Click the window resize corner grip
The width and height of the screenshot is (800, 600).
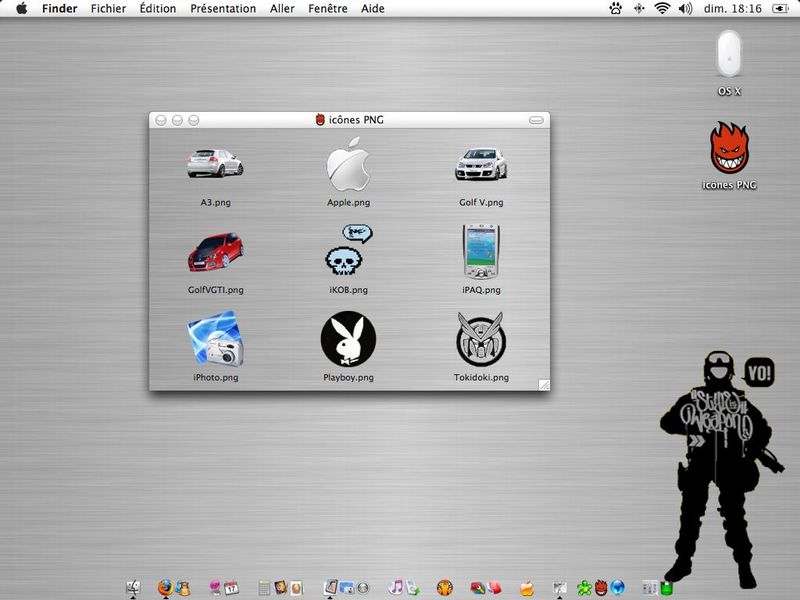pos(544,385)
